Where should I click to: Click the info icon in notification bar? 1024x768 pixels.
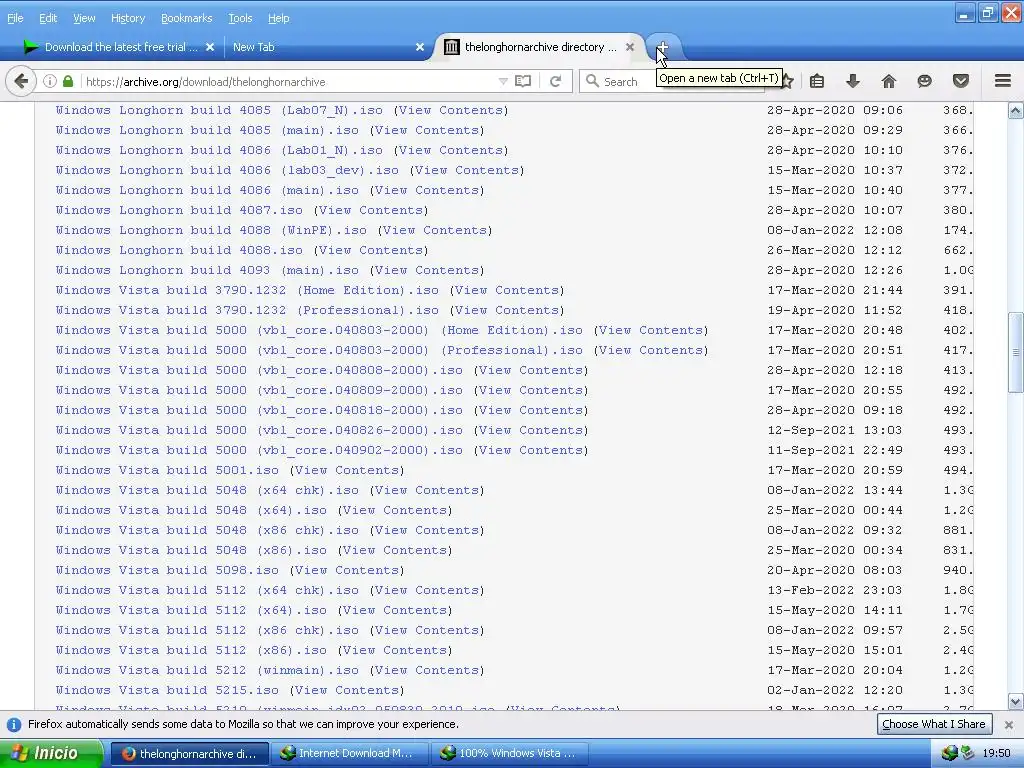tap(14, 725)
